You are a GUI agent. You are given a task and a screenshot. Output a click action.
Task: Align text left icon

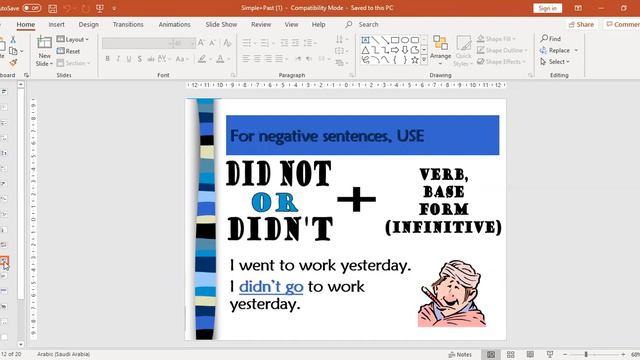pos(246,59)
